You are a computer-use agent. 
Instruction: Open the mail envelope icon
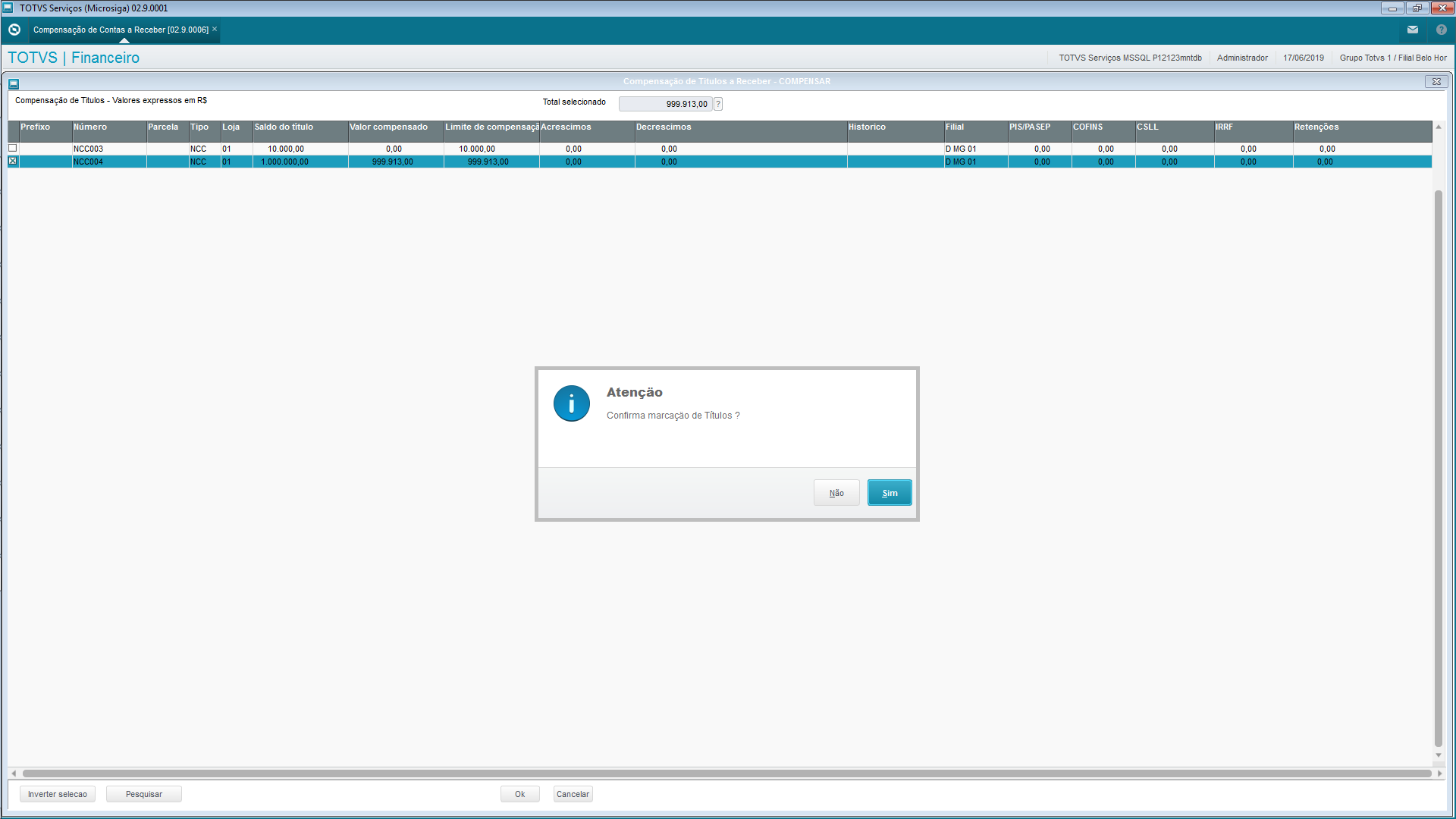coord(1412,30)
